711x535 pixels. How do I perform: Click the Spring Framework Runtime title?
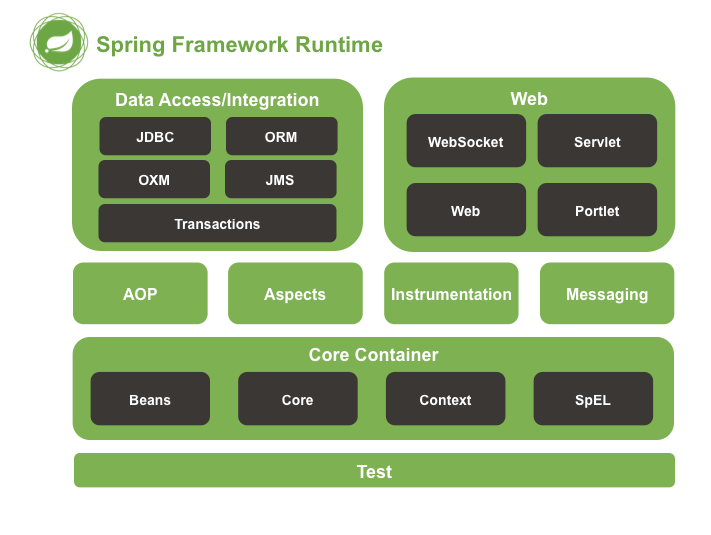click(239, 45)
